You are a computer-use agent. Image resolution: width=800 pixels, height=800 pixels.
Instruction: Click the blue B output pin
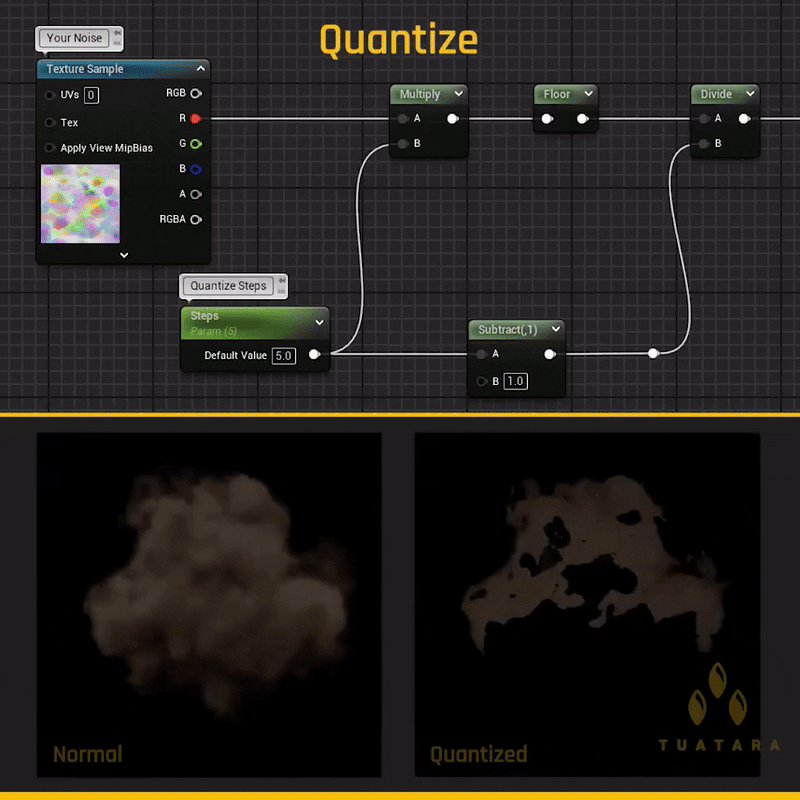coord(196,169)
